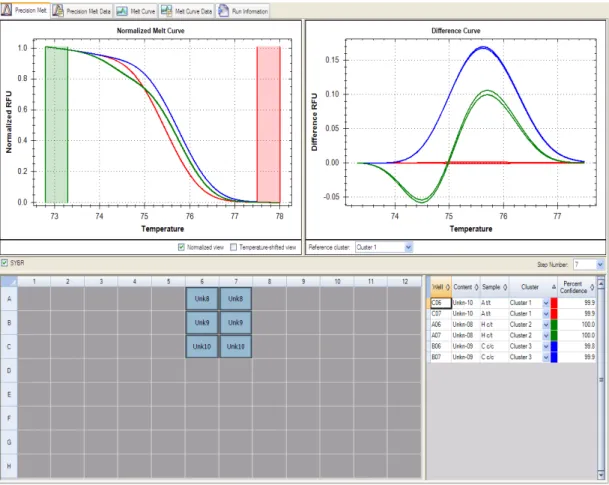Select plate column header 12

[404, 282]
